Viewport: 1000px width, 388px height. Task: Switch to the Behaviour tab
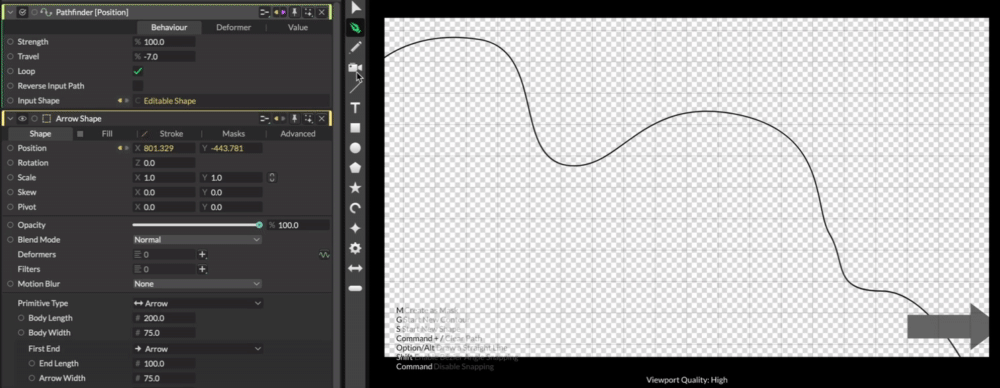tap(169, 27)
